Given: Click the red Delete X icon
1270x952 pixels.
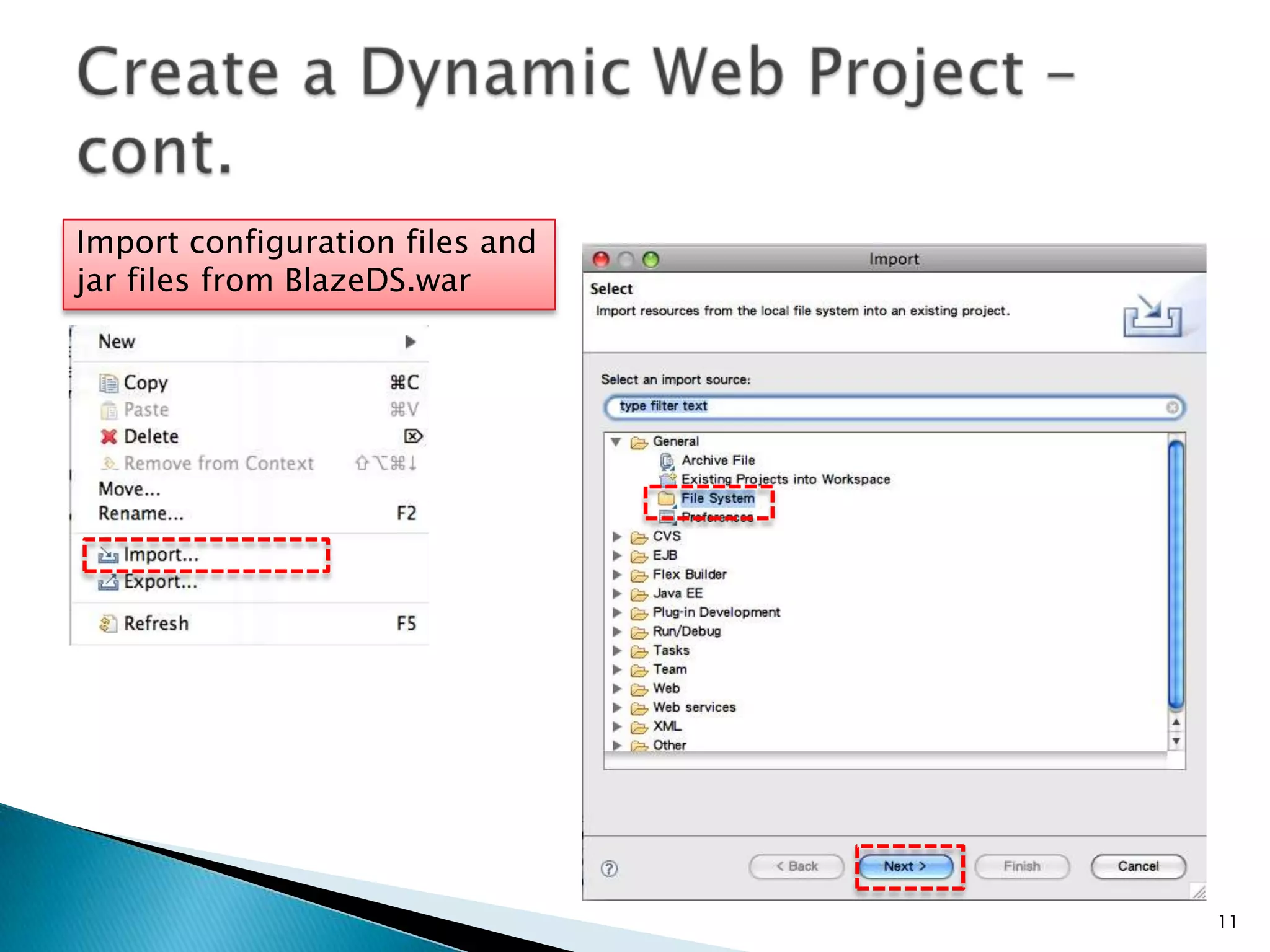Looking at the screenshot, I should click(109, 436).
